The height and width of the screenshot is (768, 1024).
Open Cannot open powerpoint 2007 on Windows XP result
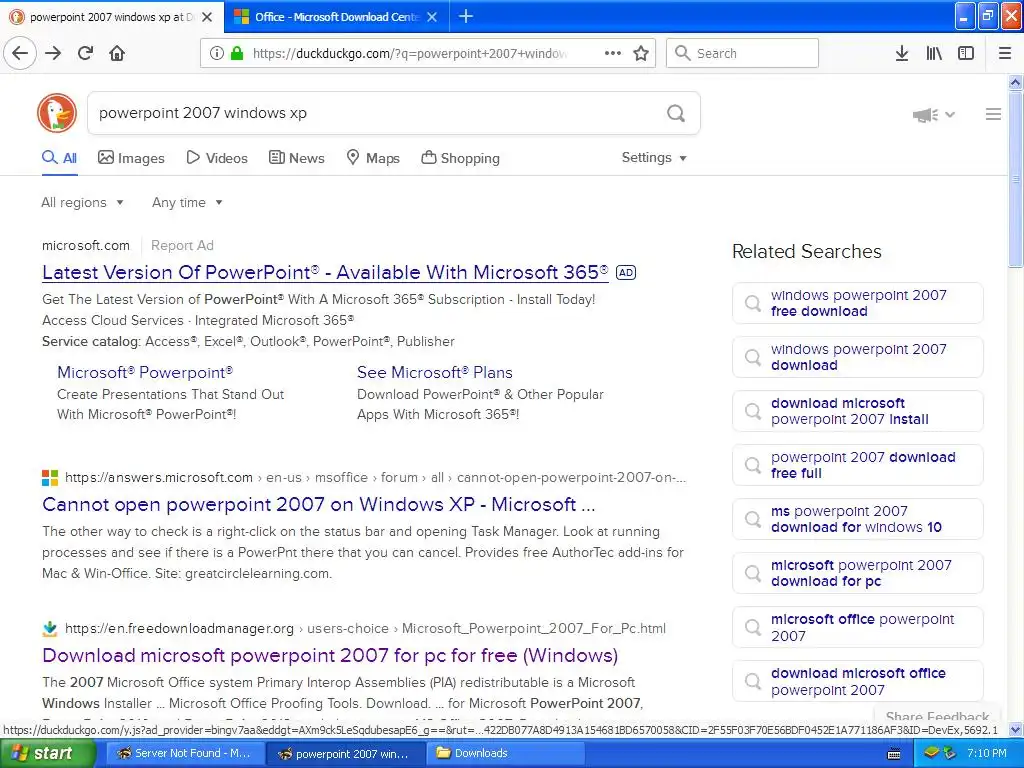pyautogui.click(x=319, y=504)
